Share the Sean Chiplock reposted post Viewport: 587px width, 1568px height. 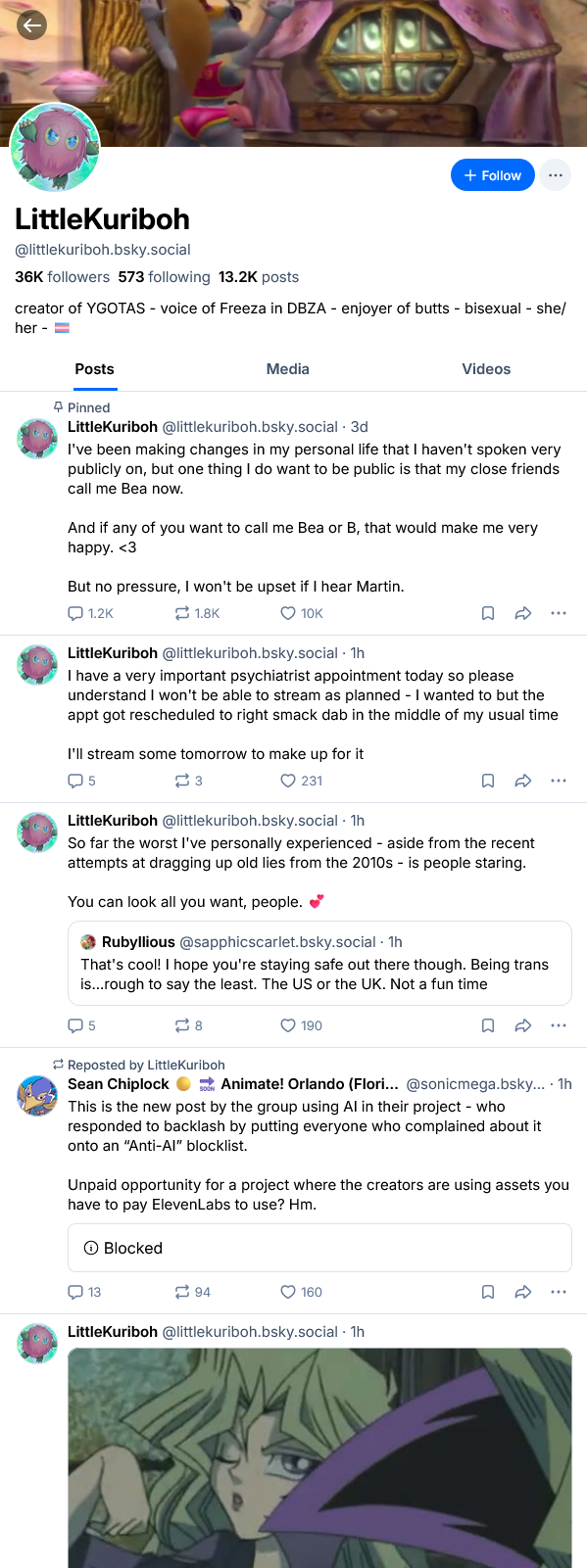pyautogui.click(x=523, y=1292)
